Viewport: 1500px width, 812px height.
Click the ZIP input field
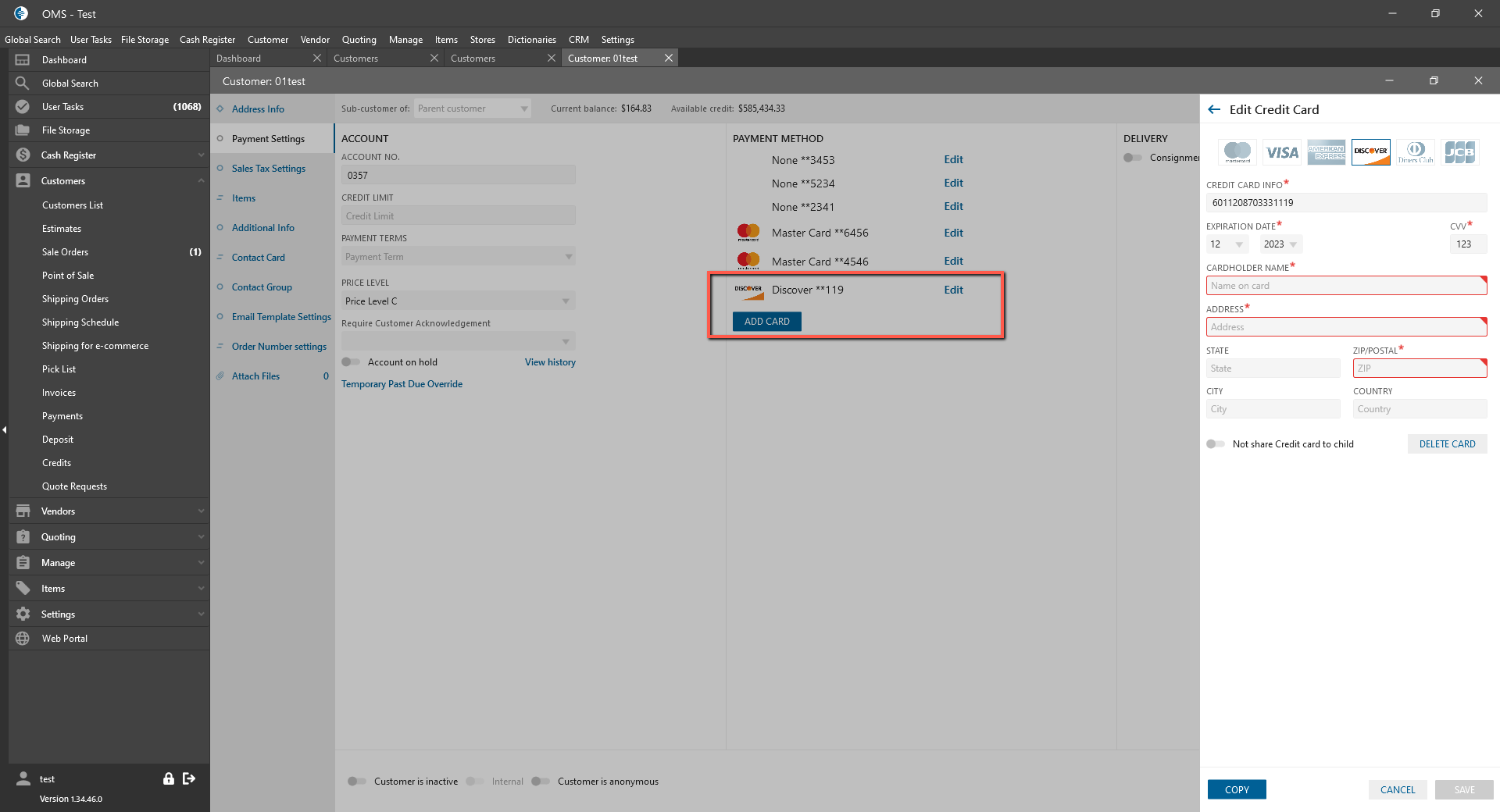[1420, 369]
